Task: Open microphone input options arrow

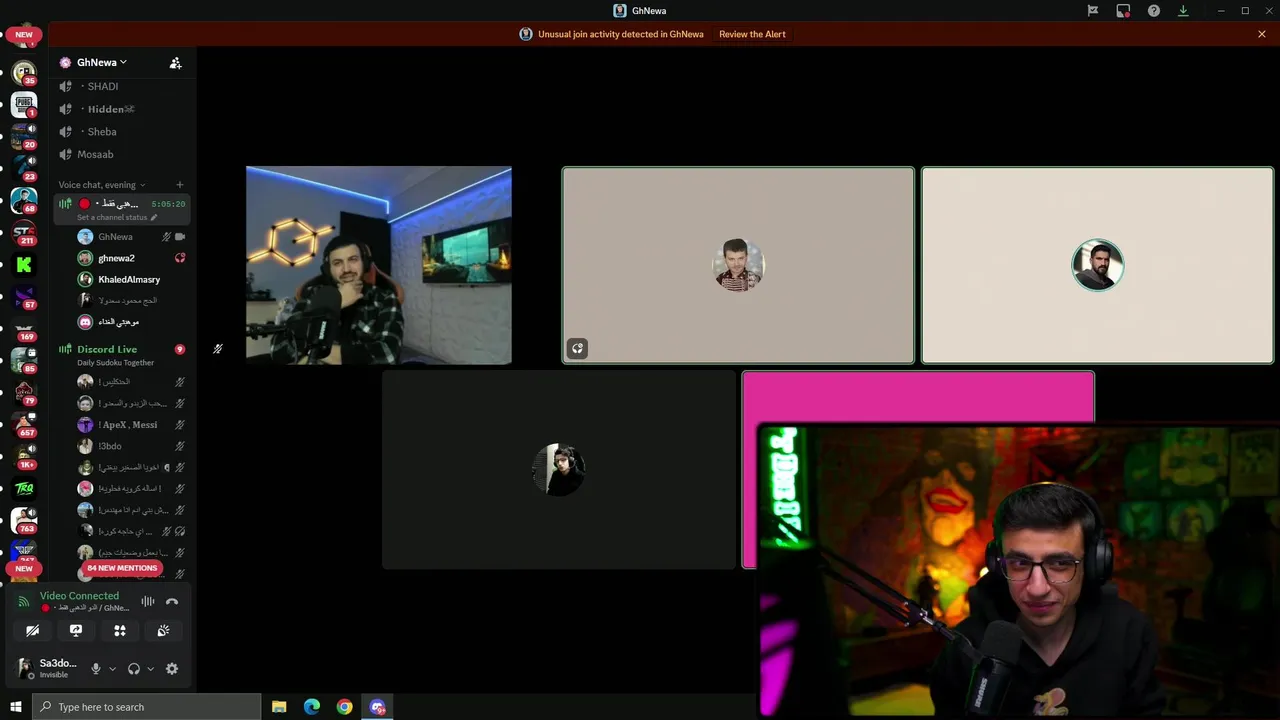Action: [112, 669]
